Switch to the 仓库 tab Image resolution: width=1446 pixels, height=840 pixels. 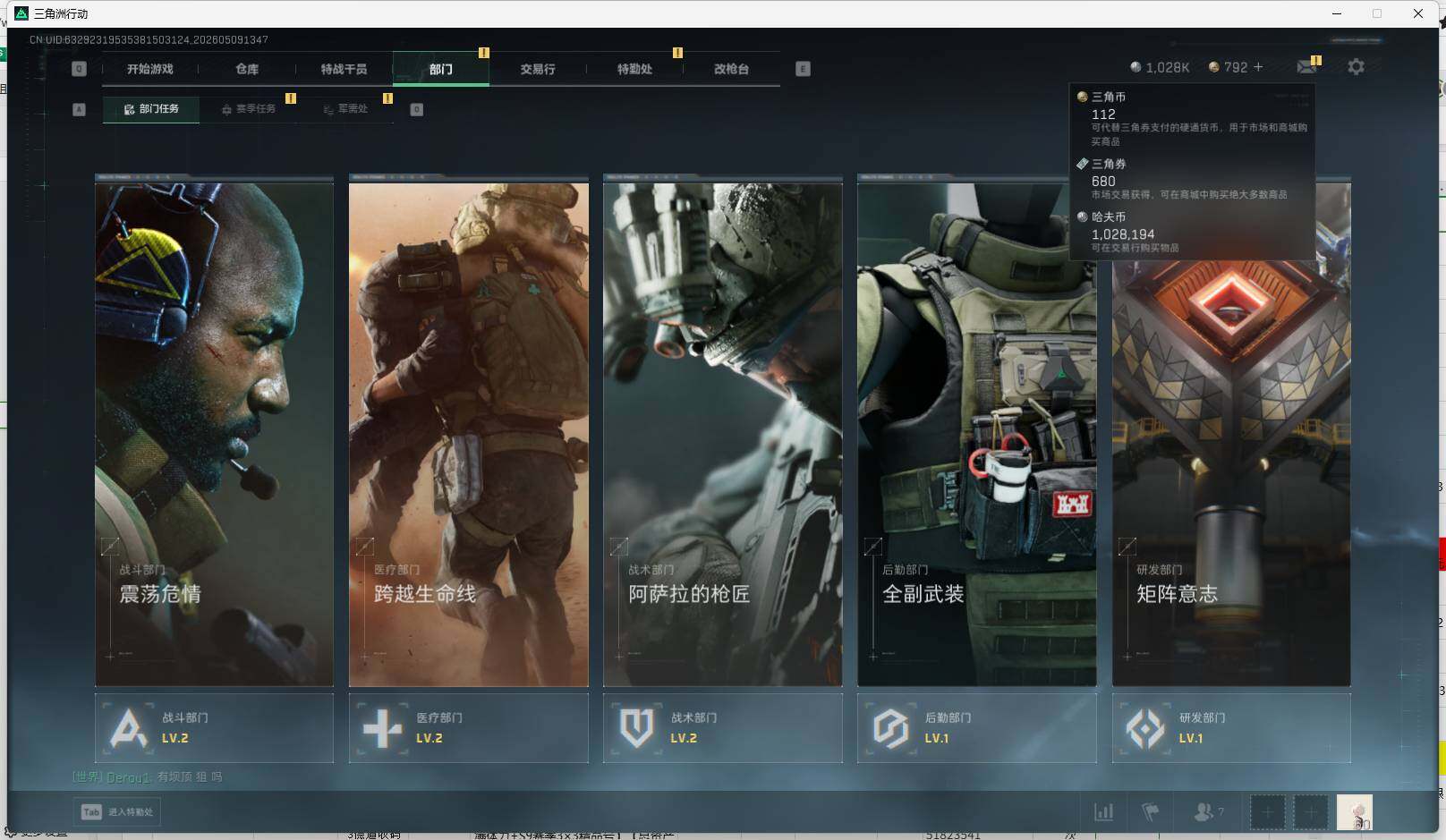pos(247,69)
